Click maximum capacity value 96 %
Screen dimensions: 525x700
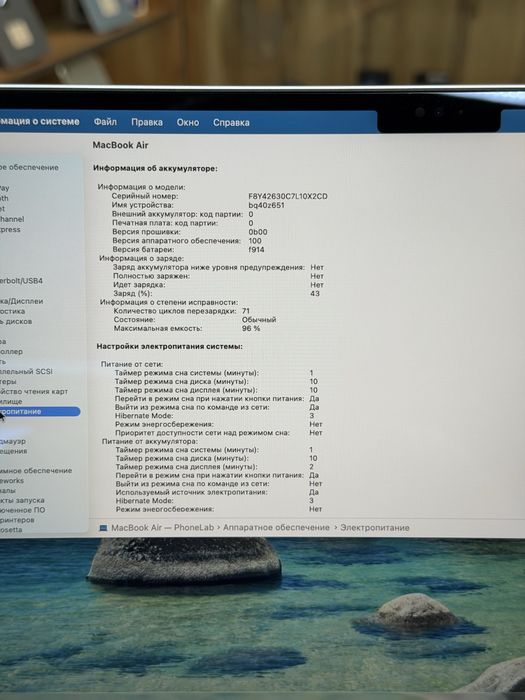click(x=251, y=329)
